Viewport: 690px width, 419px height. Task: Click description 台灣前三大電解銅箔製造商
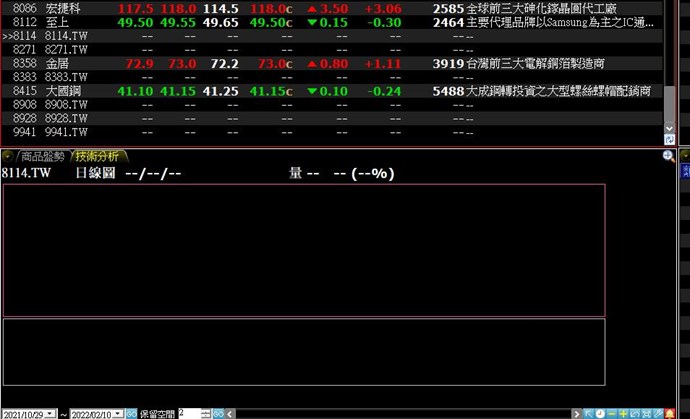point(535,63)
